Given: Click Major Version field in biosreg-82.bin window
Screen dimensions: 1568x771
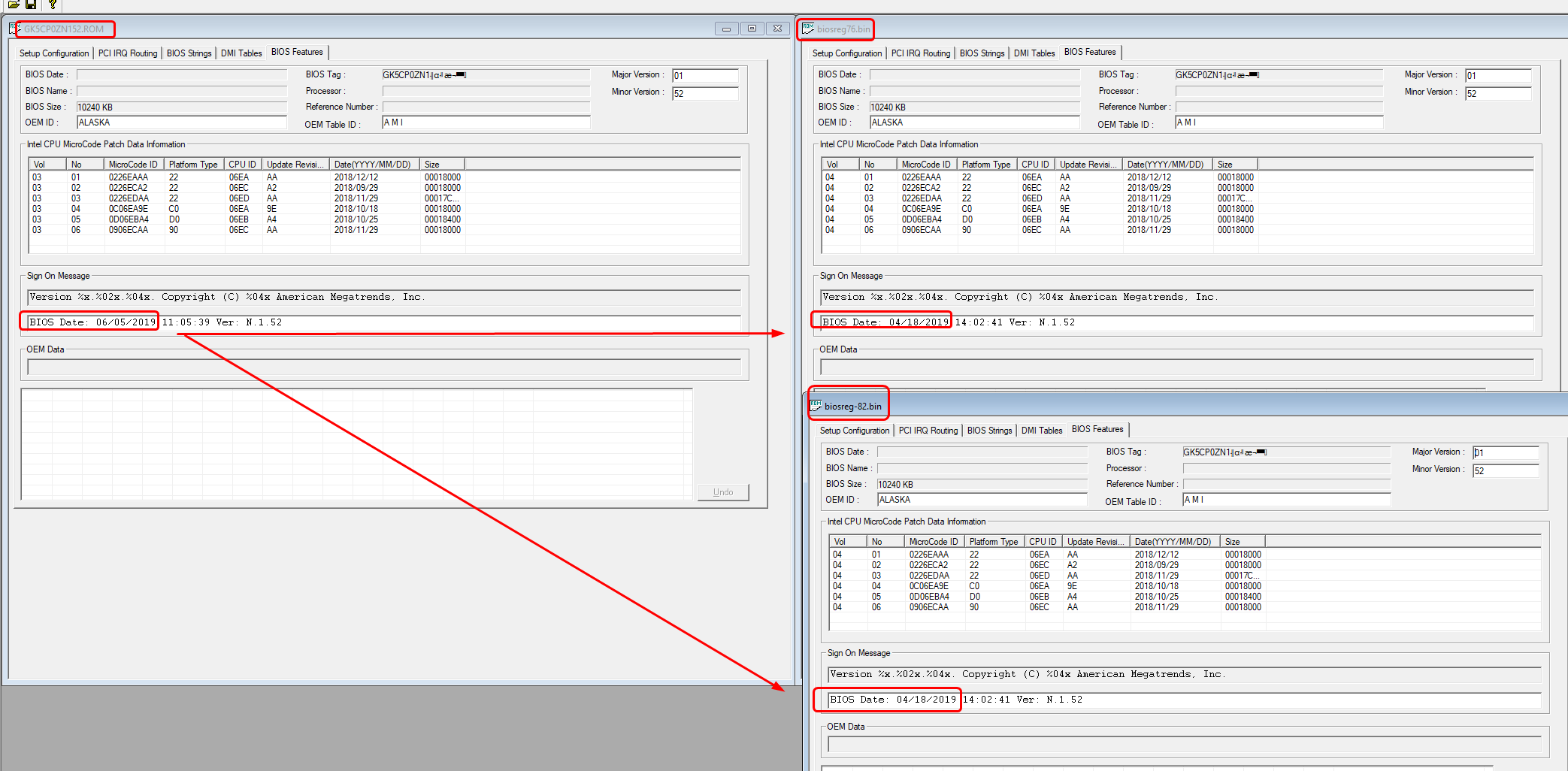Looking at the screenshot, I should pos(1506,452).
